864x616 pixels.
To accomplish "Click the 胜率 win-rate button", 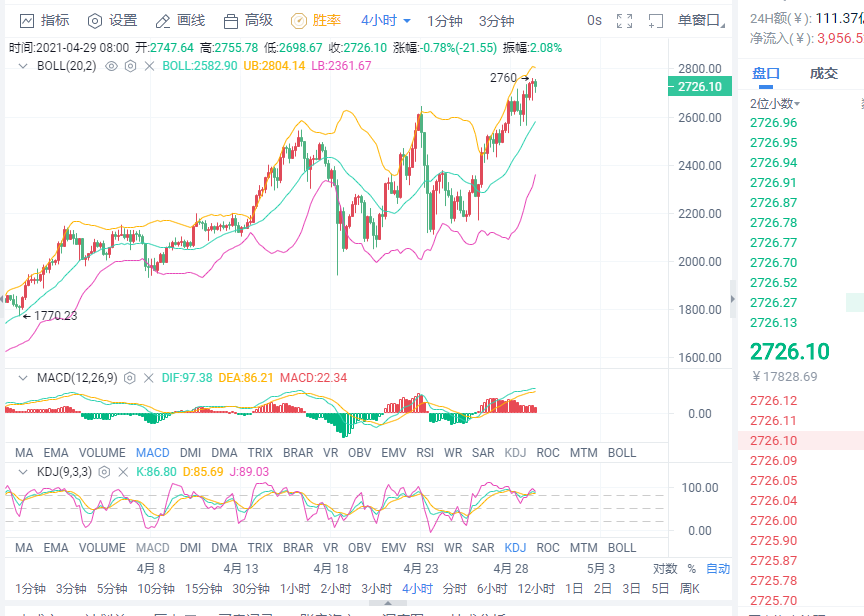I will point(316,20).
